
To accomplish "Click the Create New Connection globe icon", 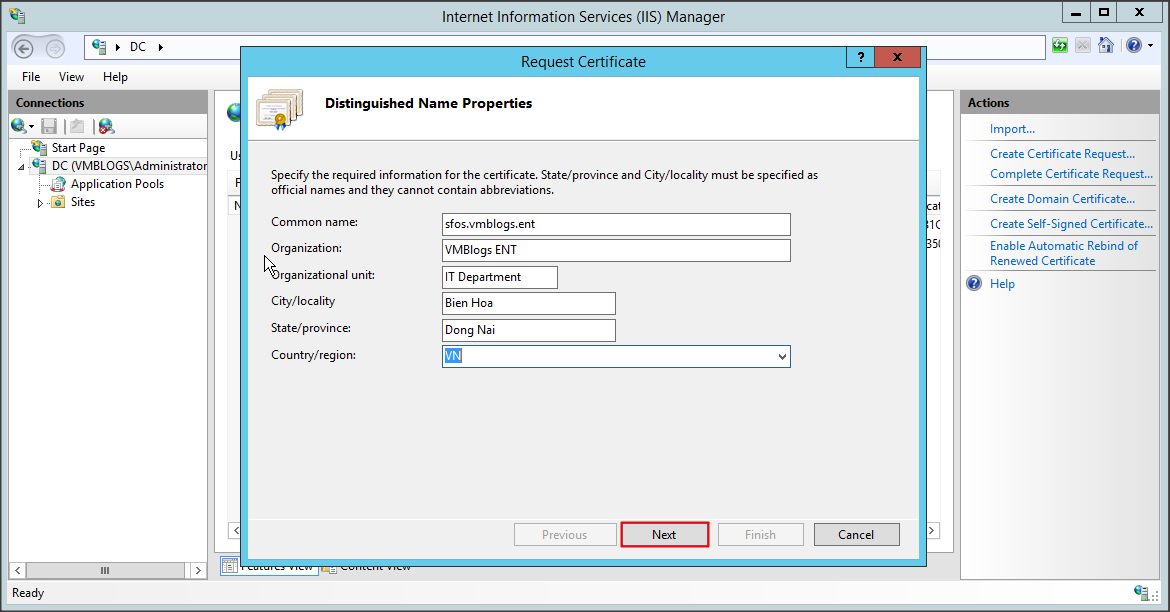I will (19, 126).
